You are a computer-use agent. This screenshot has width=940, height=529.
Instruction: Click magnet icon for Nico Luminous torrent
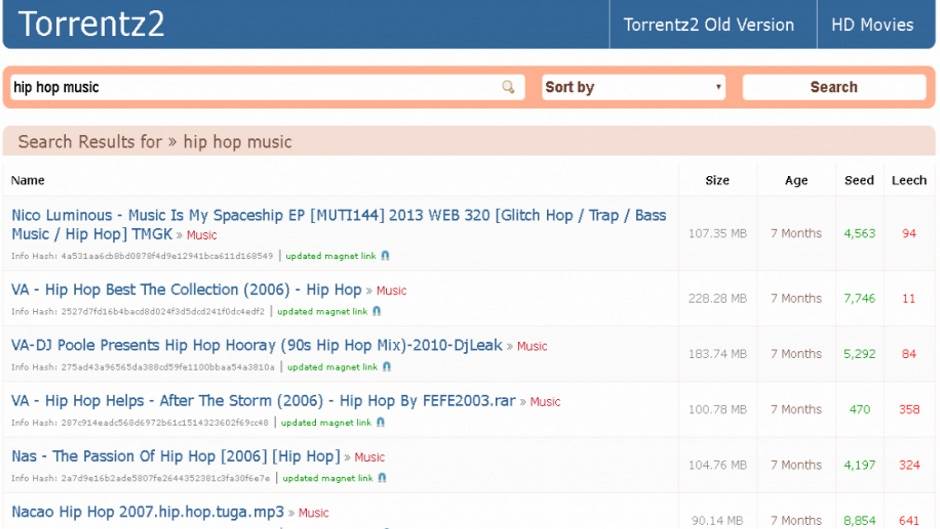pos(385,256)
